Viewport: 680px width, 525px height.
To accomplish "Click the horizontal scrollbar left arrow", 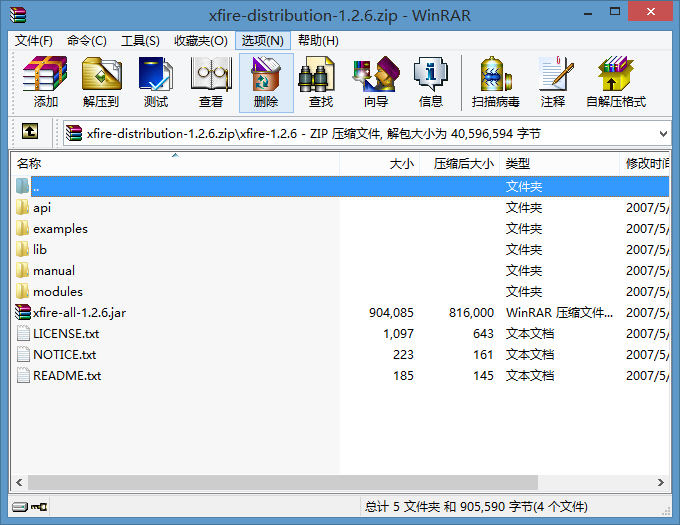I will tap(19, 482).
